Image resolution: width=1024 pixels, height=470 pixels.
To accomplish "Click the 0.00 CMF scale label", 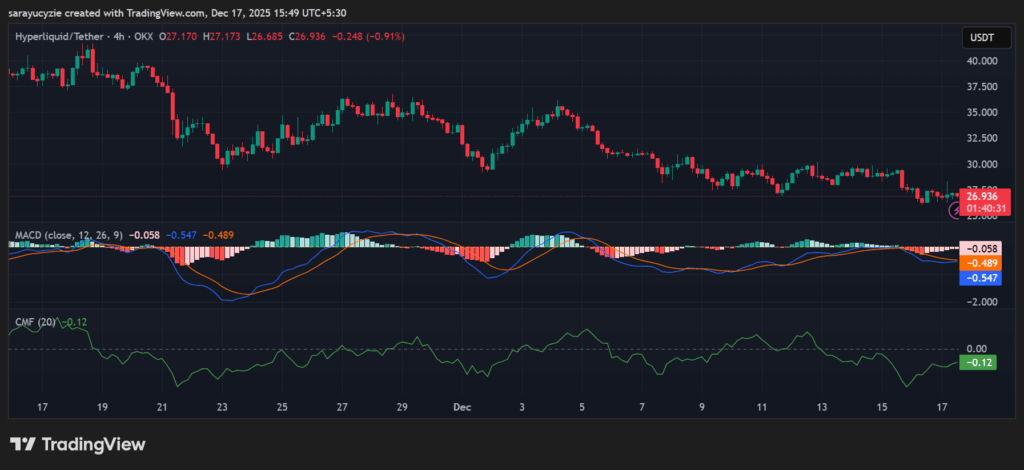I will pyautogui.click(x=975, y=349).
